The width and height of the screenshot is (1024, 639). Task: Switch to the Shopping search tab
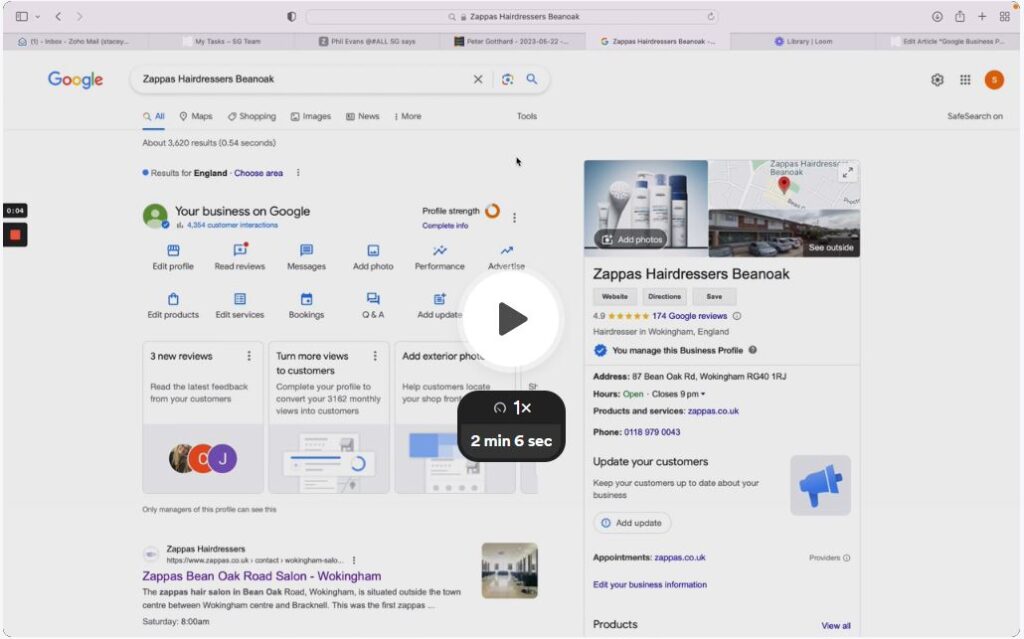point(251,116)
